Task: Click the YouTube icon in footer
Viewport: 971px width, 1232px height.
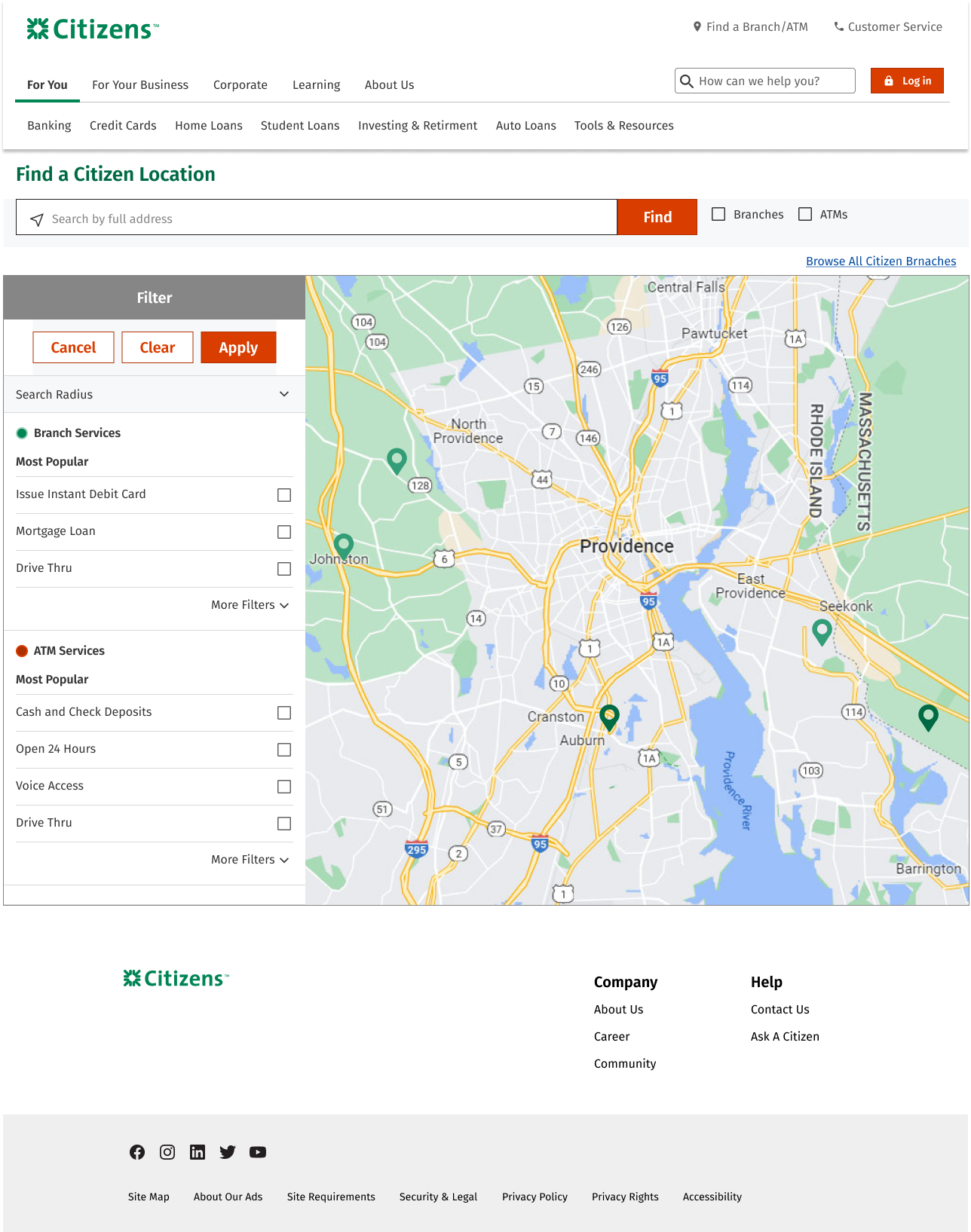Action: [x=258, y=1152]
